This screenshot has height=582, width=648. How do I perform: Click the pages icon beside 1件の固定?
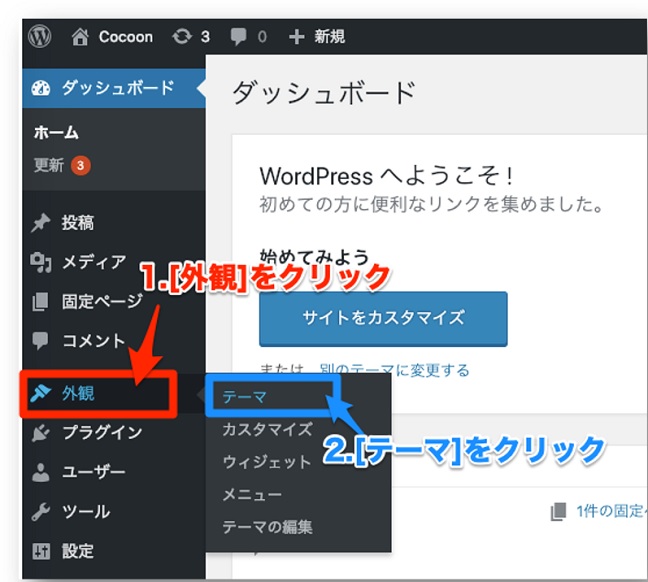[x=558, y=512]
